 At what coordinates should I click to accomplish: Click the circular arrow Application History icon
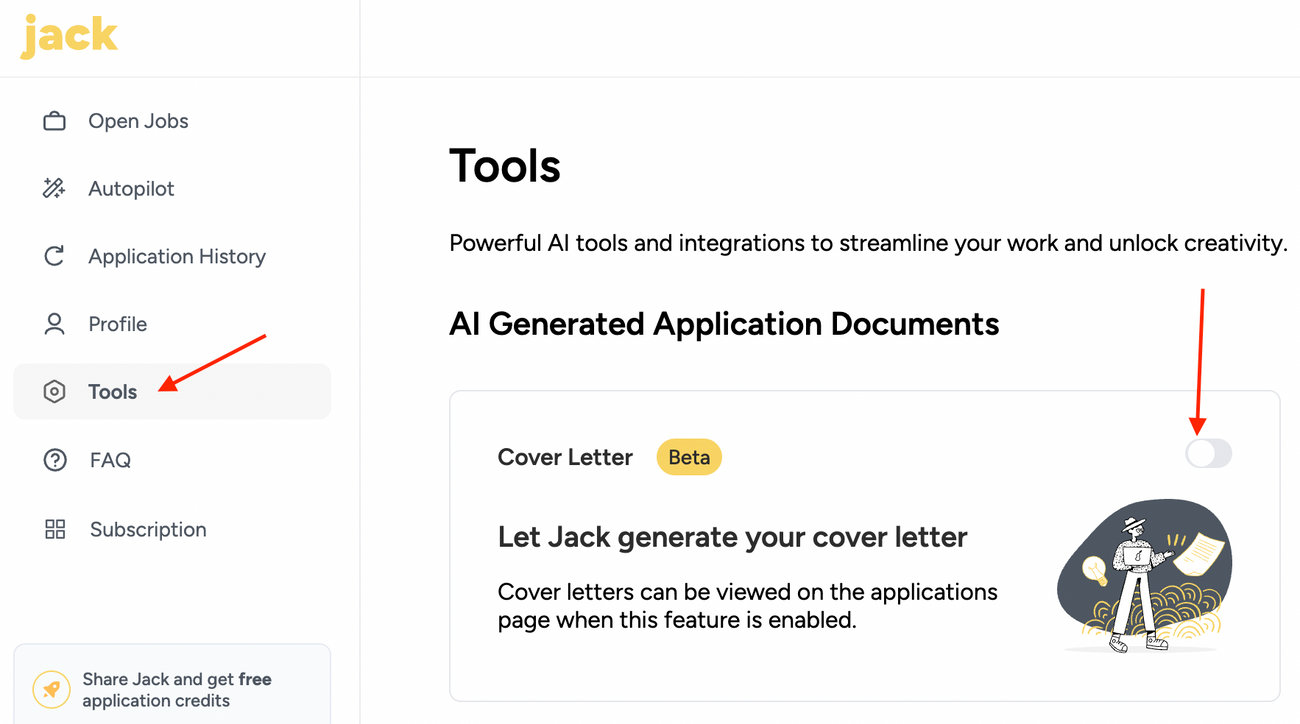54,256
